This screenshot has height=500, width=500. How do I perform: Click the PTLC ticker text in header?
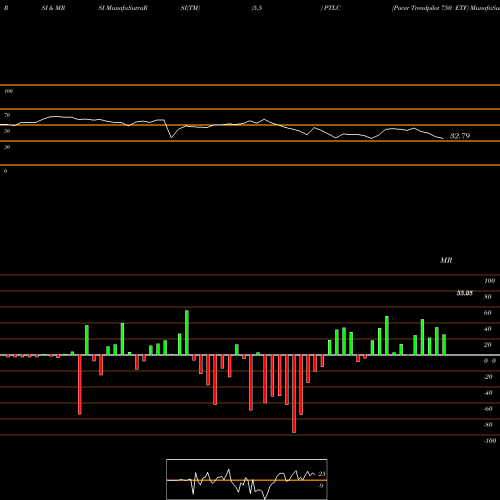point(332,8)
